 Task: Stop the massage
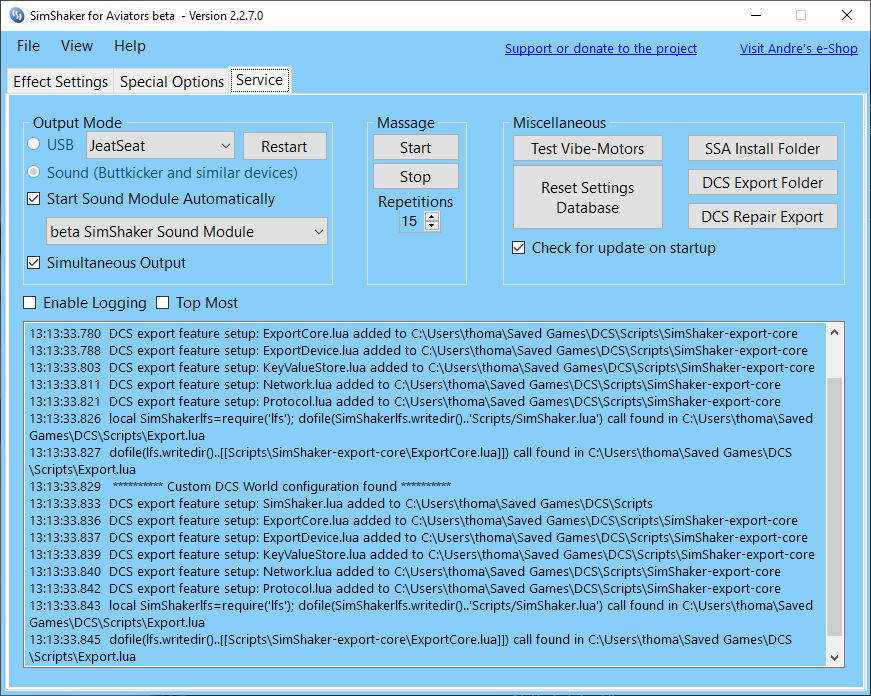pos(416,177)
